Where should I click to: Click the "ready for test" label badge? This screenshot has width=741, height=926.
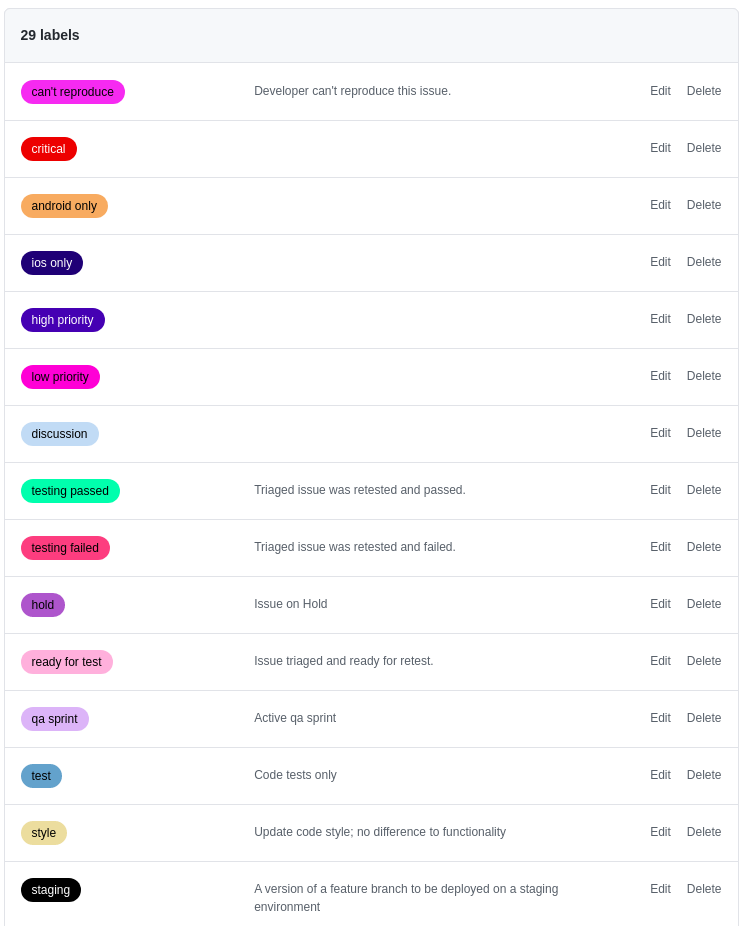coord(66,661)
